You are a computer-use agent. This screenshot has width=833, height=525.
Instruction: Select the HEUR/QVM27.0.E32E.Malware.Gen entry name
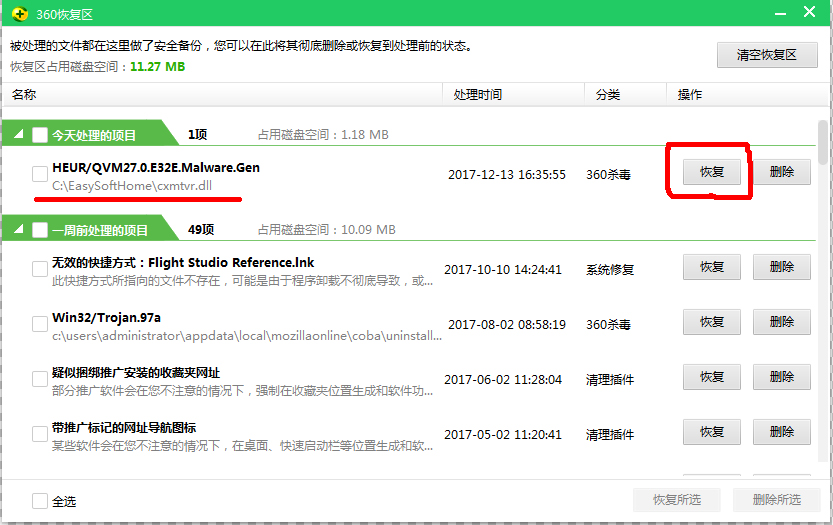156,167
